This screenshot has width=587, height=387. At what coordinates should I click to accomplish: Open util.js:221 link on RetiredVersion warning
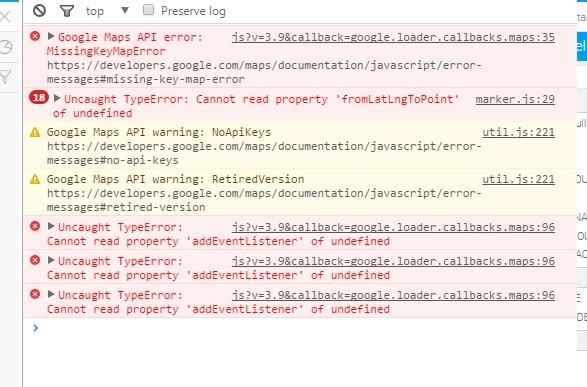[518, 180]
